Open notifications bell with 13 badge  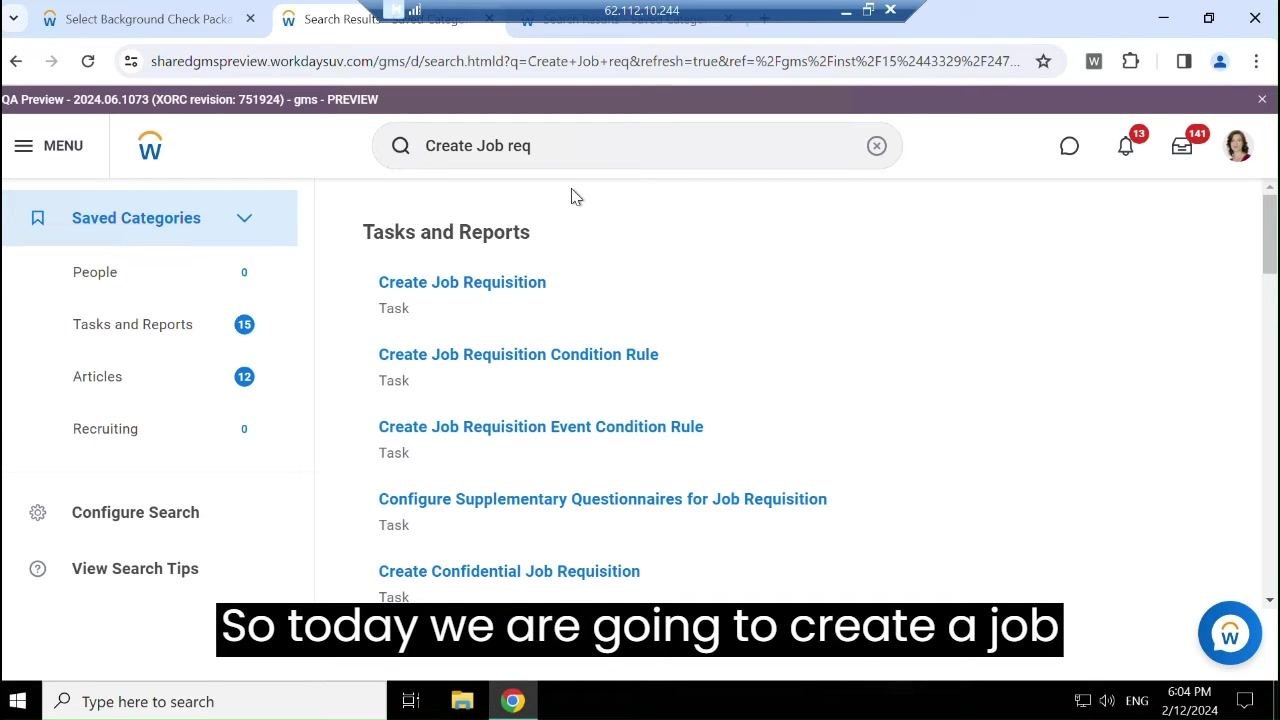pos(1127,145)
